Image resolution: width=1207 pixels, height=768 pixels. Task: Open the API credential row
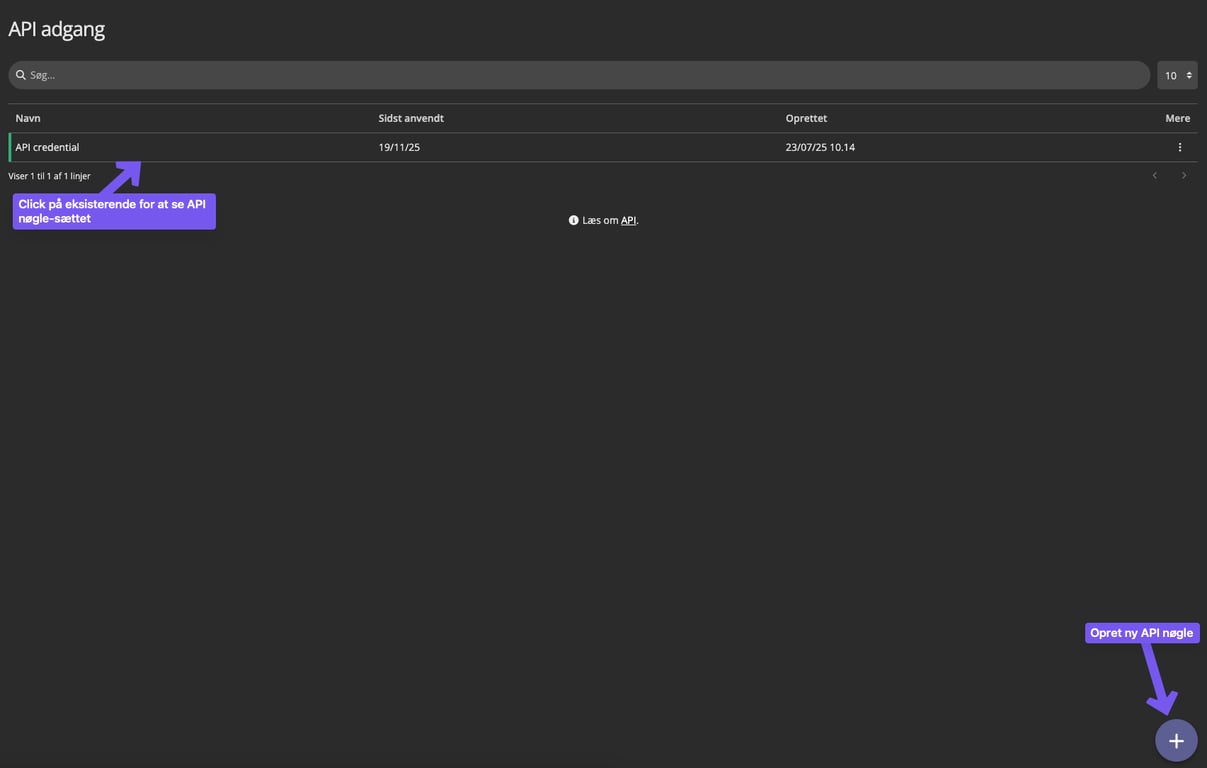point(47,147)
